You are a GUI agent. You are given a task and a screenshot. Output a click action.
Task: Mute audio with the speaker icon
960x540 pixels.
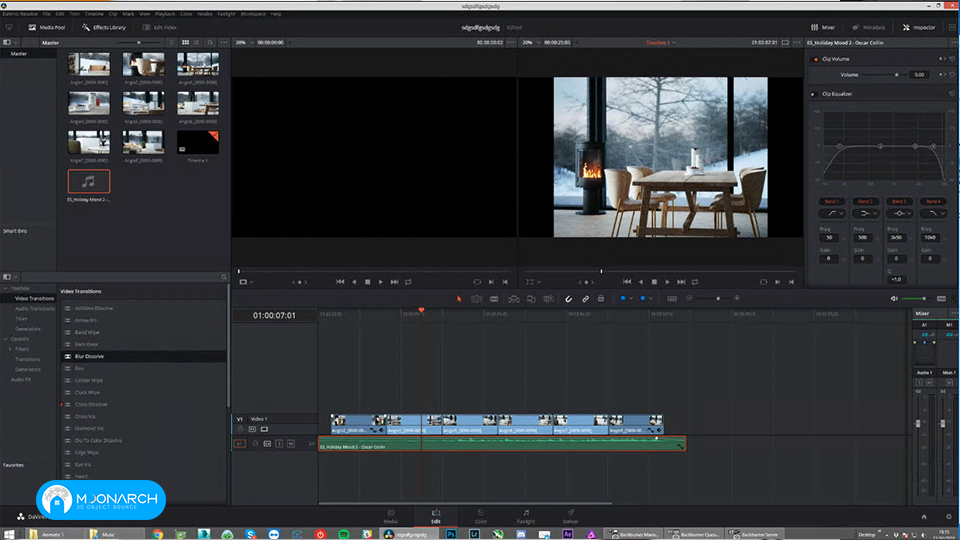[x=894, y=298]
